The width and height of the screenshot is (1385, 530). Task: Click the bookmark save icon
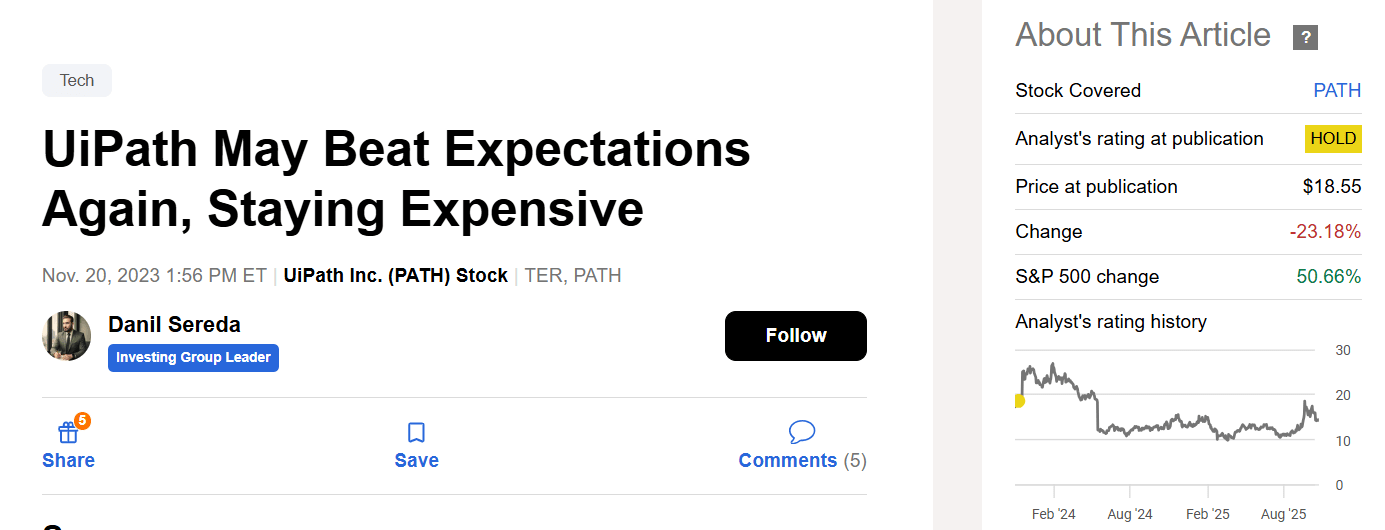click(x=416, y=433)
